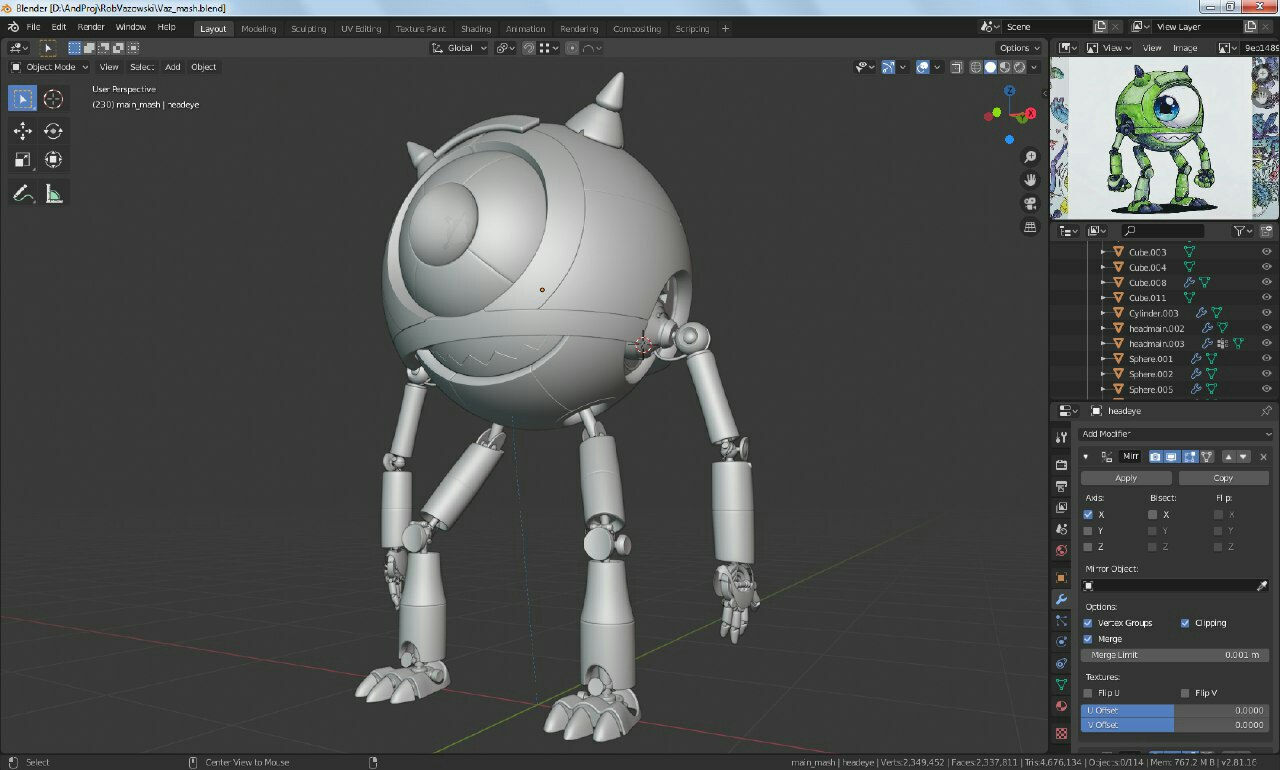Switch to the Sculpting workspace tab
This screenshot has width=1280, height=770.
tap(308, 29)
